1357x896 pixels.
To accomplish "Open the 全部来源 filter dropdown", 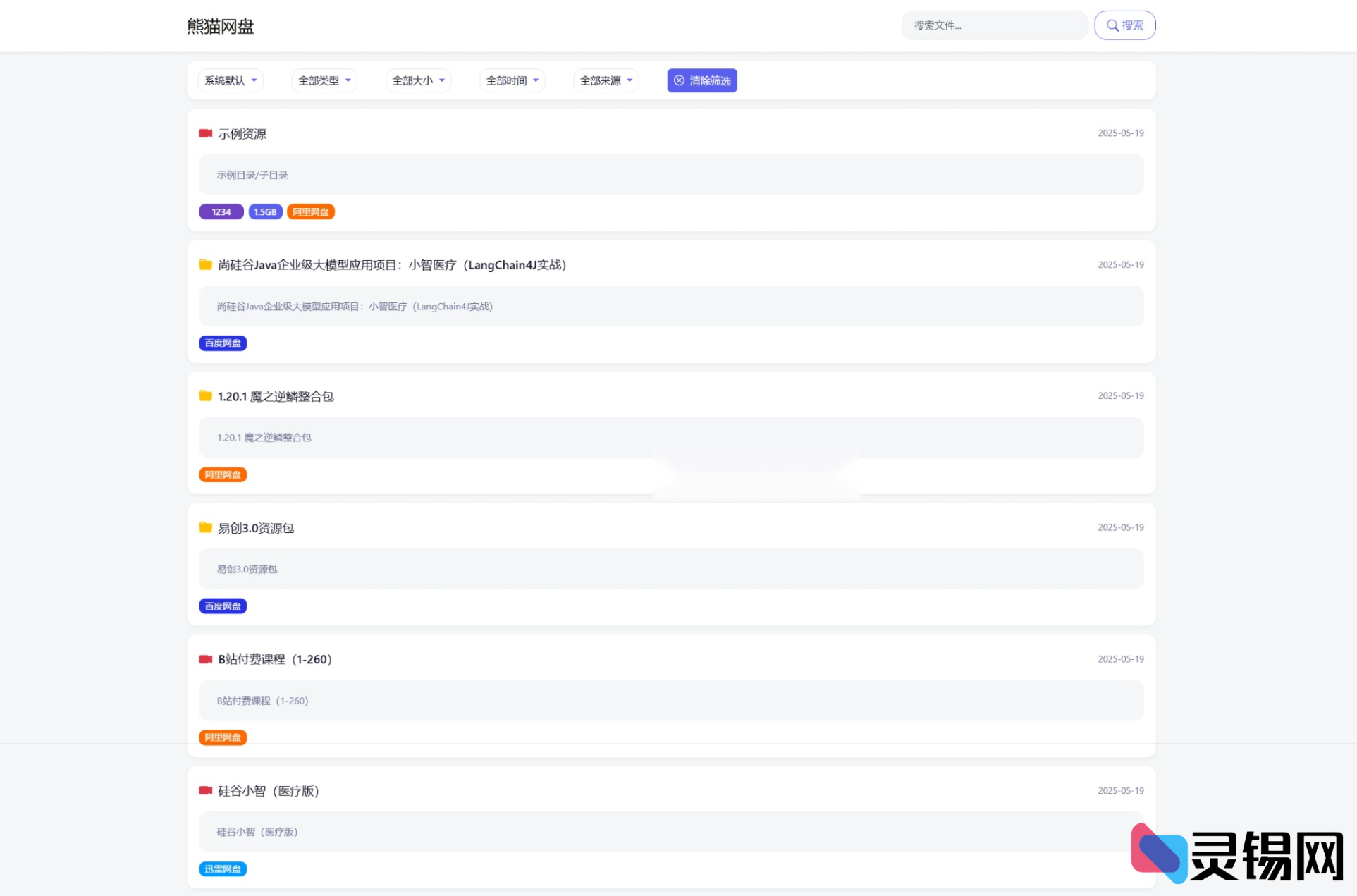I will tap(606, 80).
